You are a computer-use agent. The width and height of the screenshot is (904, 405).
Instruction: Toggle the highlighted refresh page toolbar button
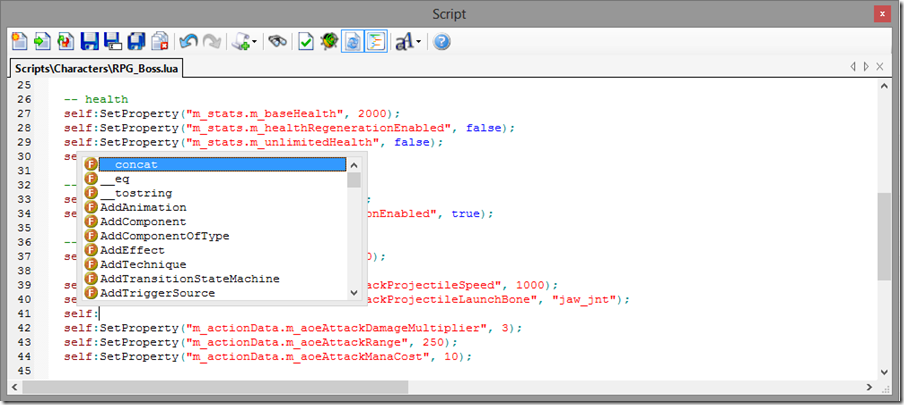click(x=352, y=41)
